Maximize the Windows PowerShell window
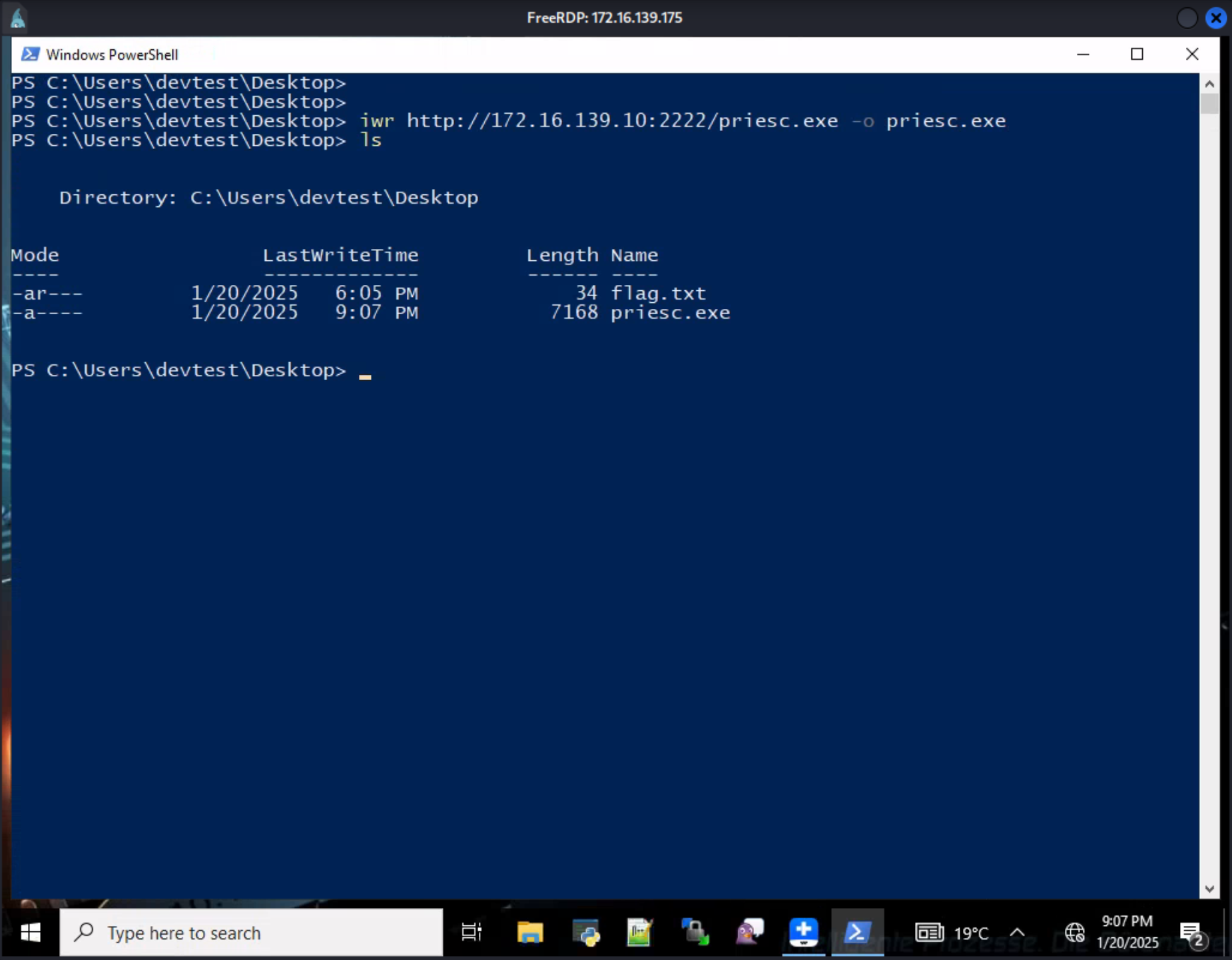This screenshot has height=960, width=1232. (x=1137, y=55)
